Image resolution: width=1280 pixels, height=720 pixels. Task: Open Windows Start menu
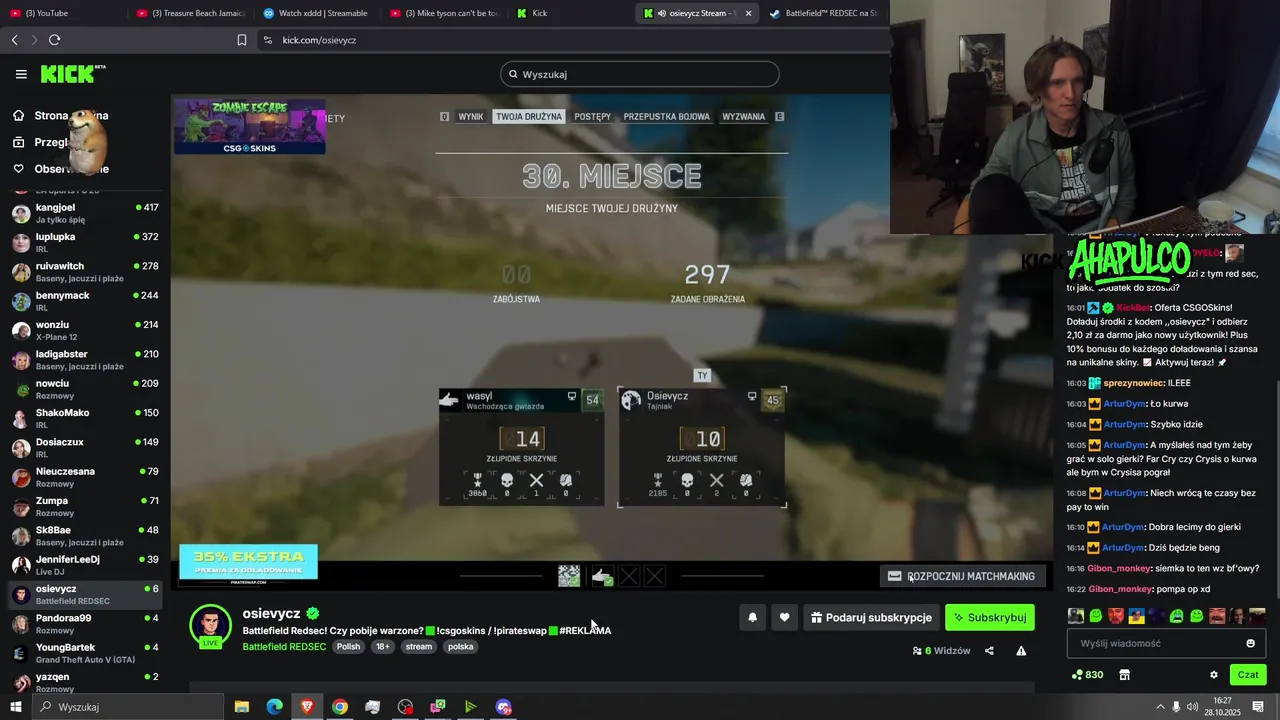point(15,707)
